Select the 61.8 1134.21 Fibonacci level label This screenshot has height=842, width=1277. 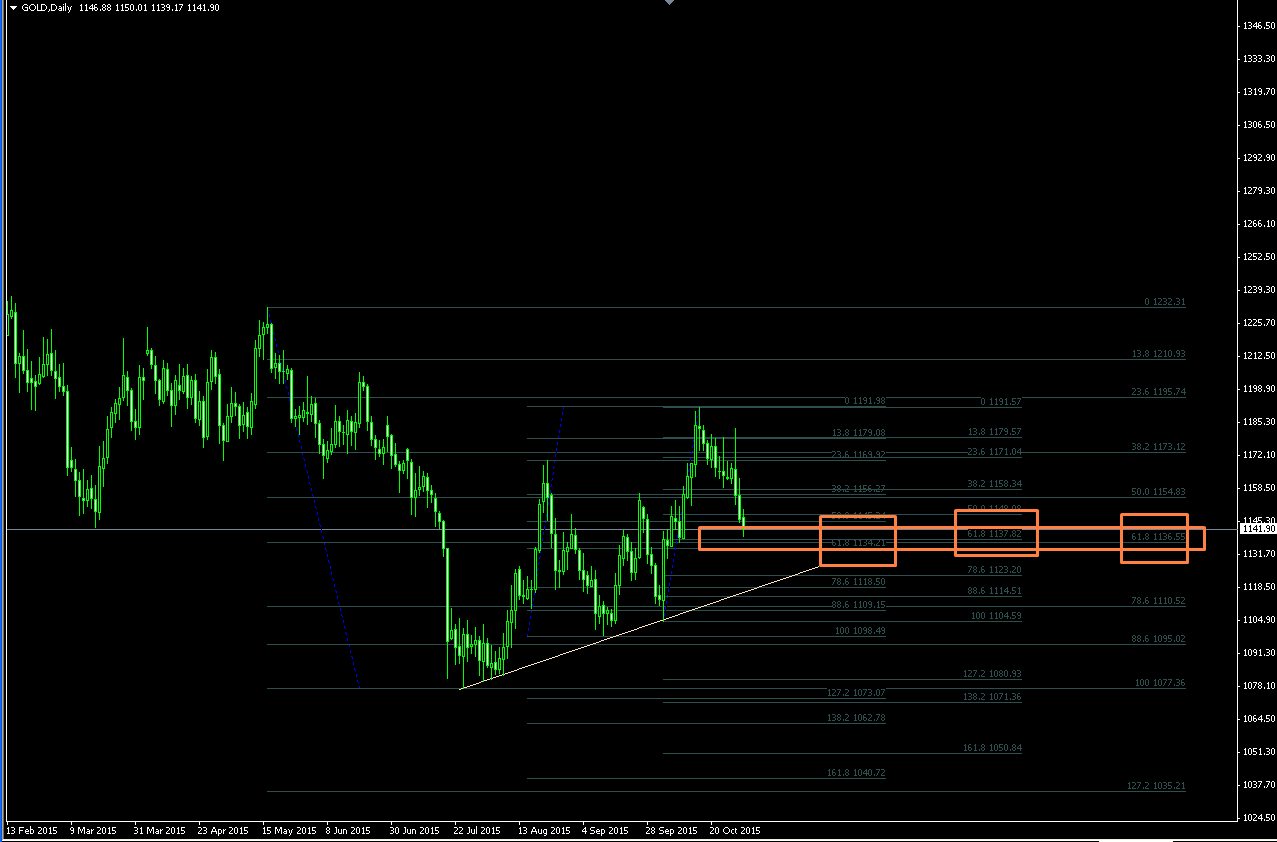[857, 542]
